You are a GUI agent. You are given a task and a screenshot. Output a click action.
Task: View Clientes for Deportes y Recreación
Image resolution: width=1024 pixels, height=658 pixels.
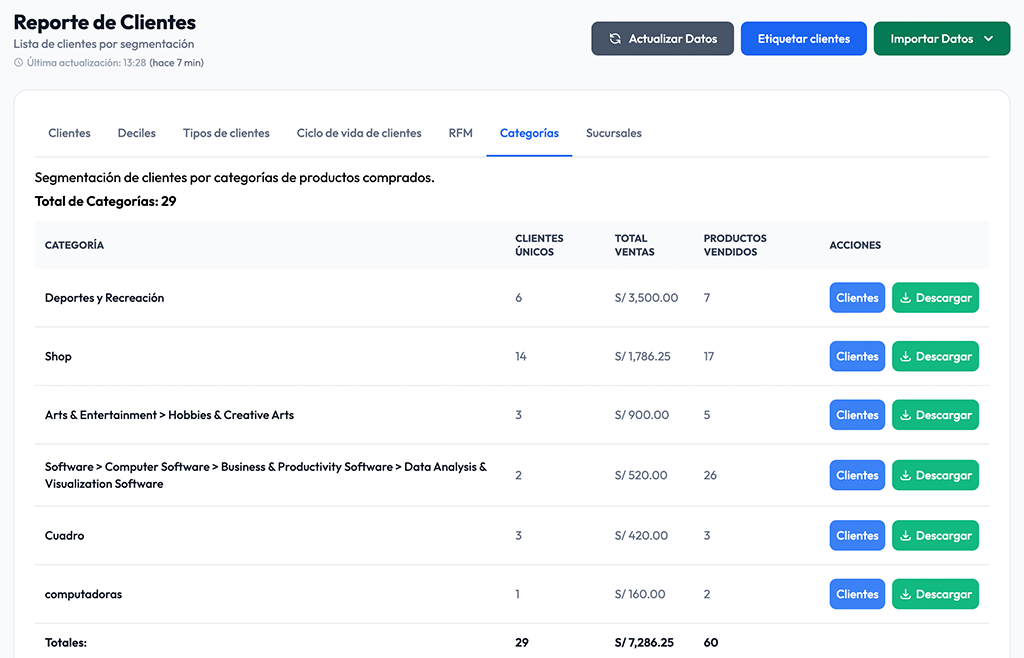click(857, 298)
